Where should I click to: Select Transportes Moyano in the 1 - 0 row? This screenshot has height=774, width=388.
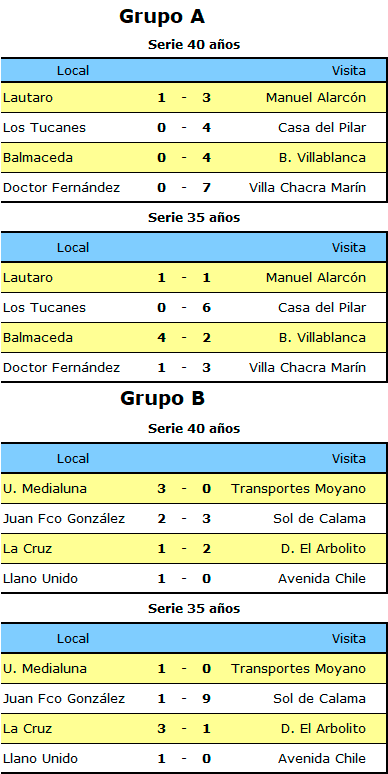[x=299, y=669]
